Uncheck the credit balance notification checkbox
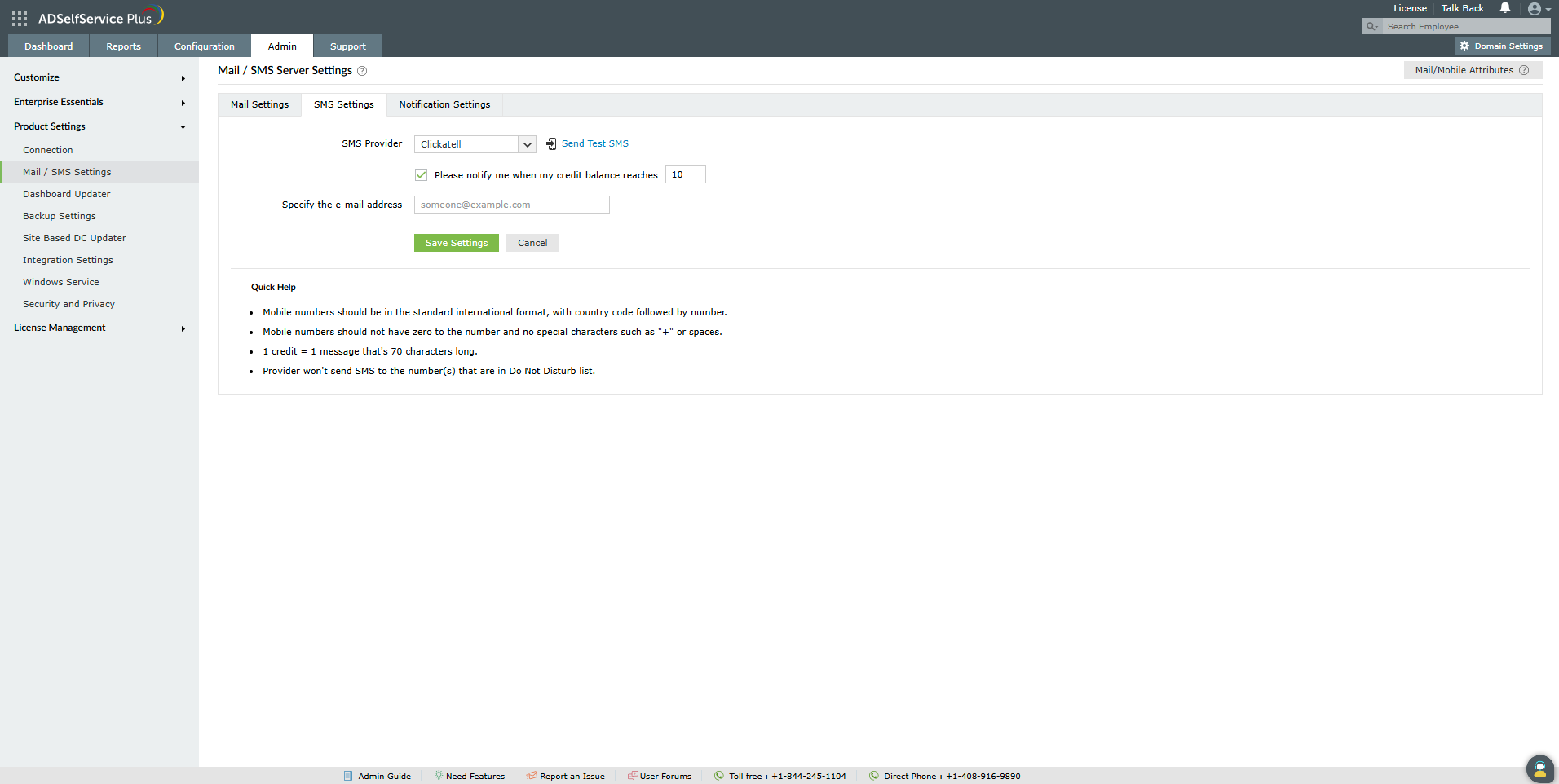The height and width of the screenshot is (784, 1559). [422, 175]
